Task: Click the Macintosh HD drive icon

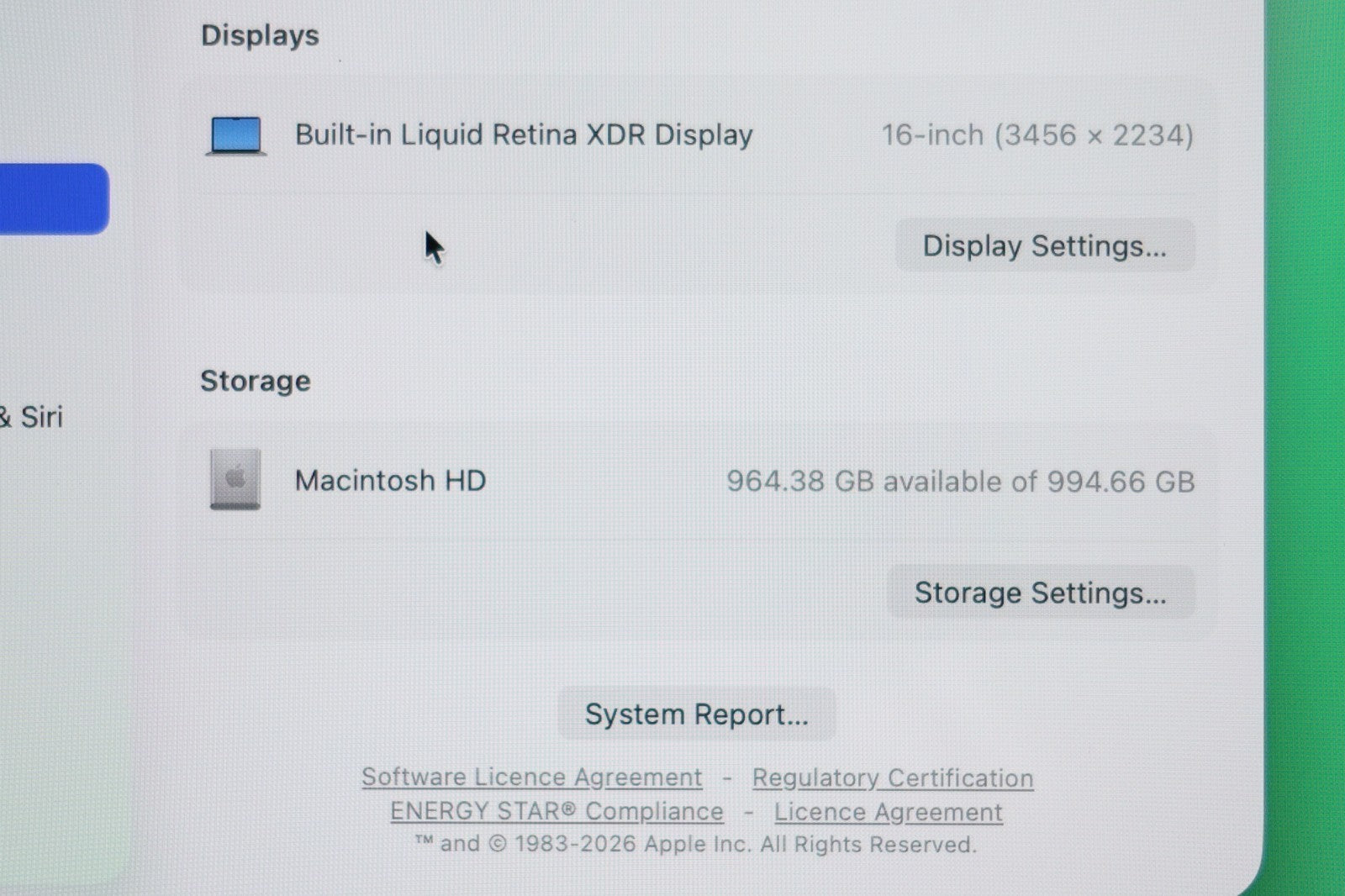Action: click(235, 480)
